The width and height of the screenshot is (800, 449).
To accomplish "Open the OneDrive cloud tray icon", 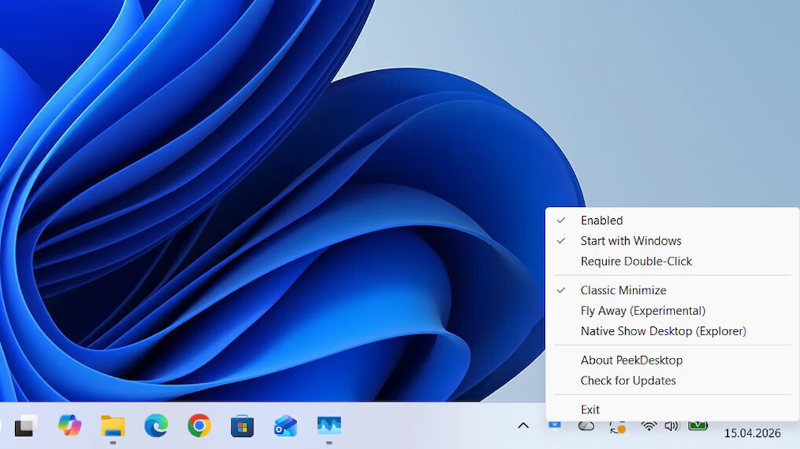I will [x=587, y=426].
